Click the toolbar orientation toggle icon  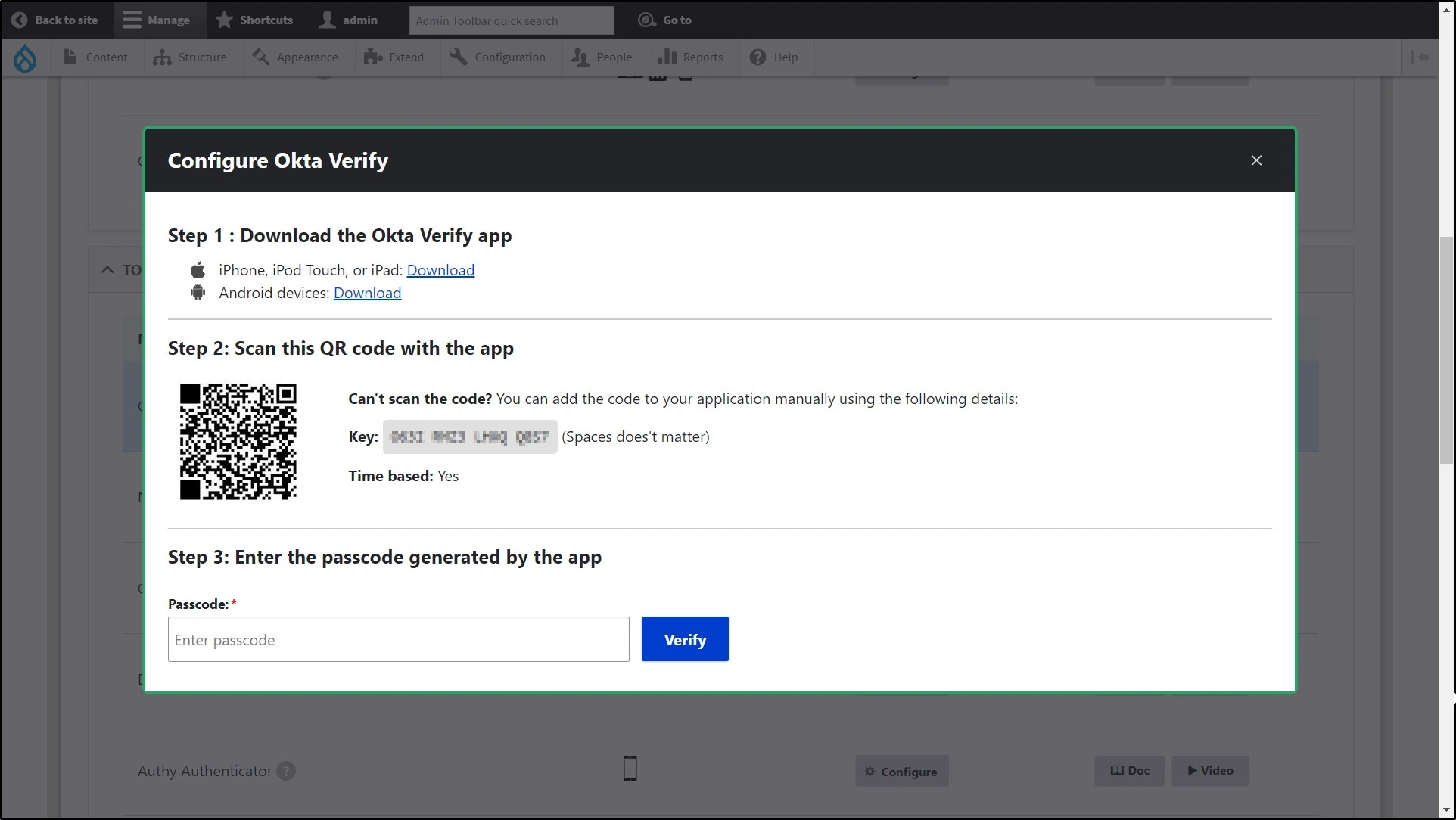coord(1419,57)
